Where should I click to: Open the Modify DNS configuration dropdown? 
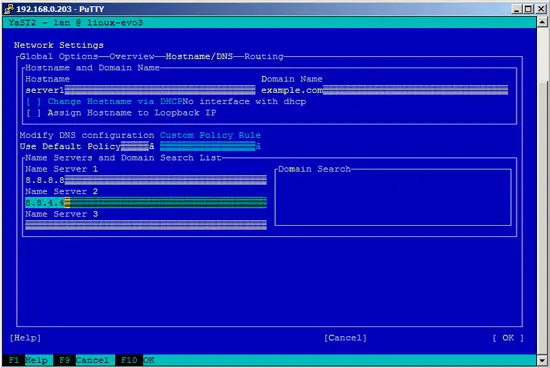[x=87, y=146]
